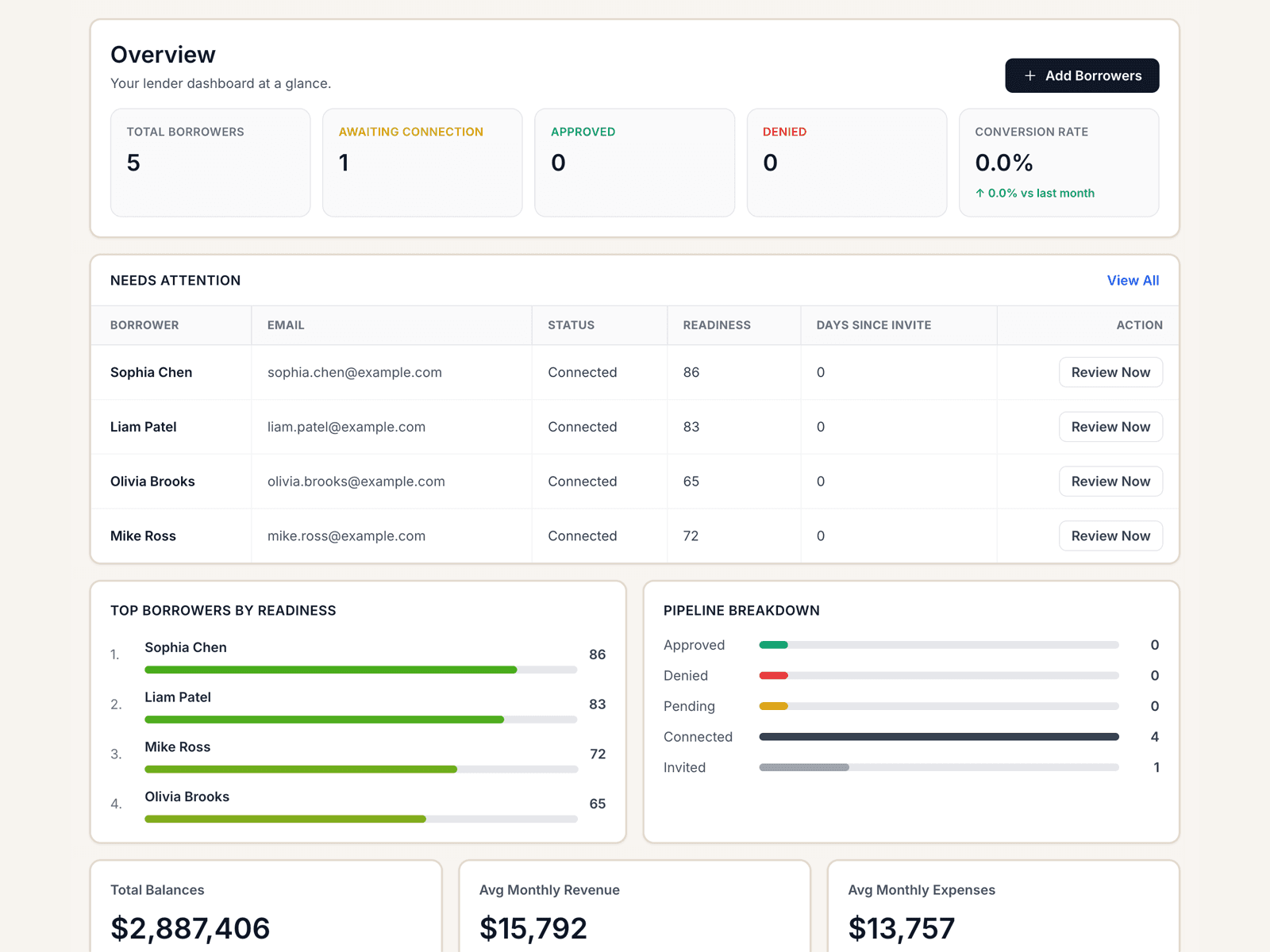
Task: View All borrowers needing attention
Action: (1133, 280)
